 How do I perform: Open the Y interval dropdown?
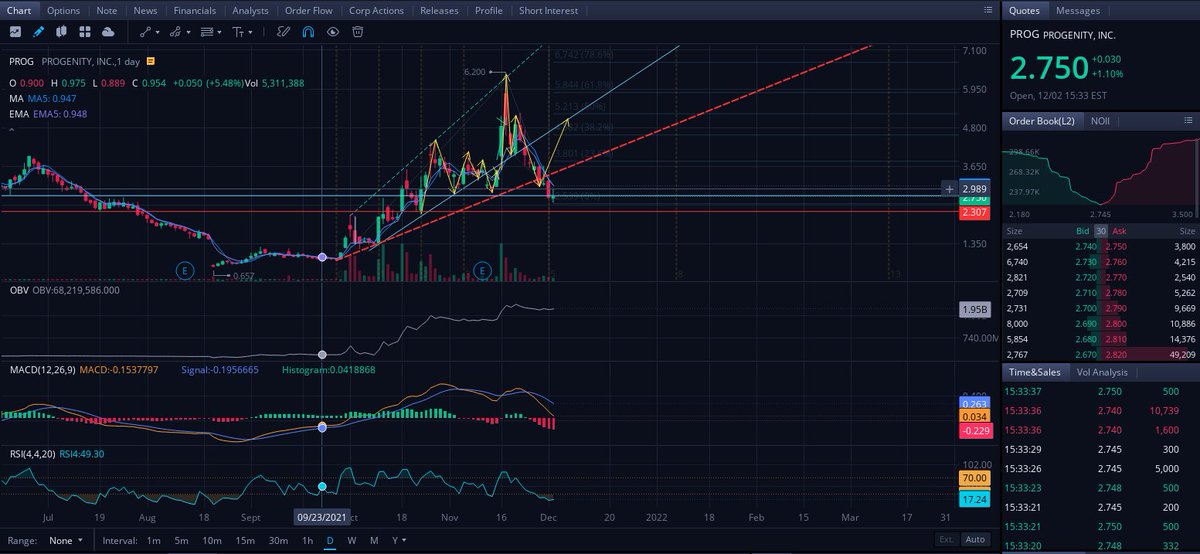point(398,541)
